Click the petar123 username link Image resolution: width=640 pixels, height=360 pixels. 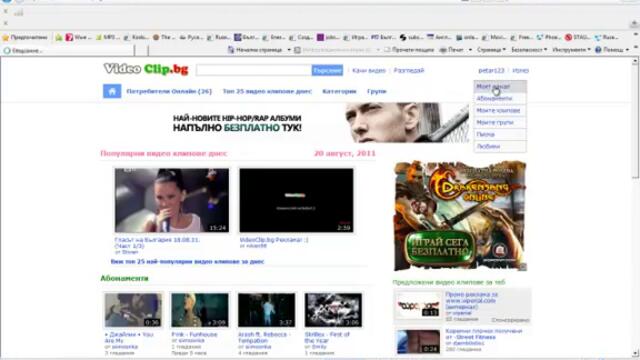point(491,71)
